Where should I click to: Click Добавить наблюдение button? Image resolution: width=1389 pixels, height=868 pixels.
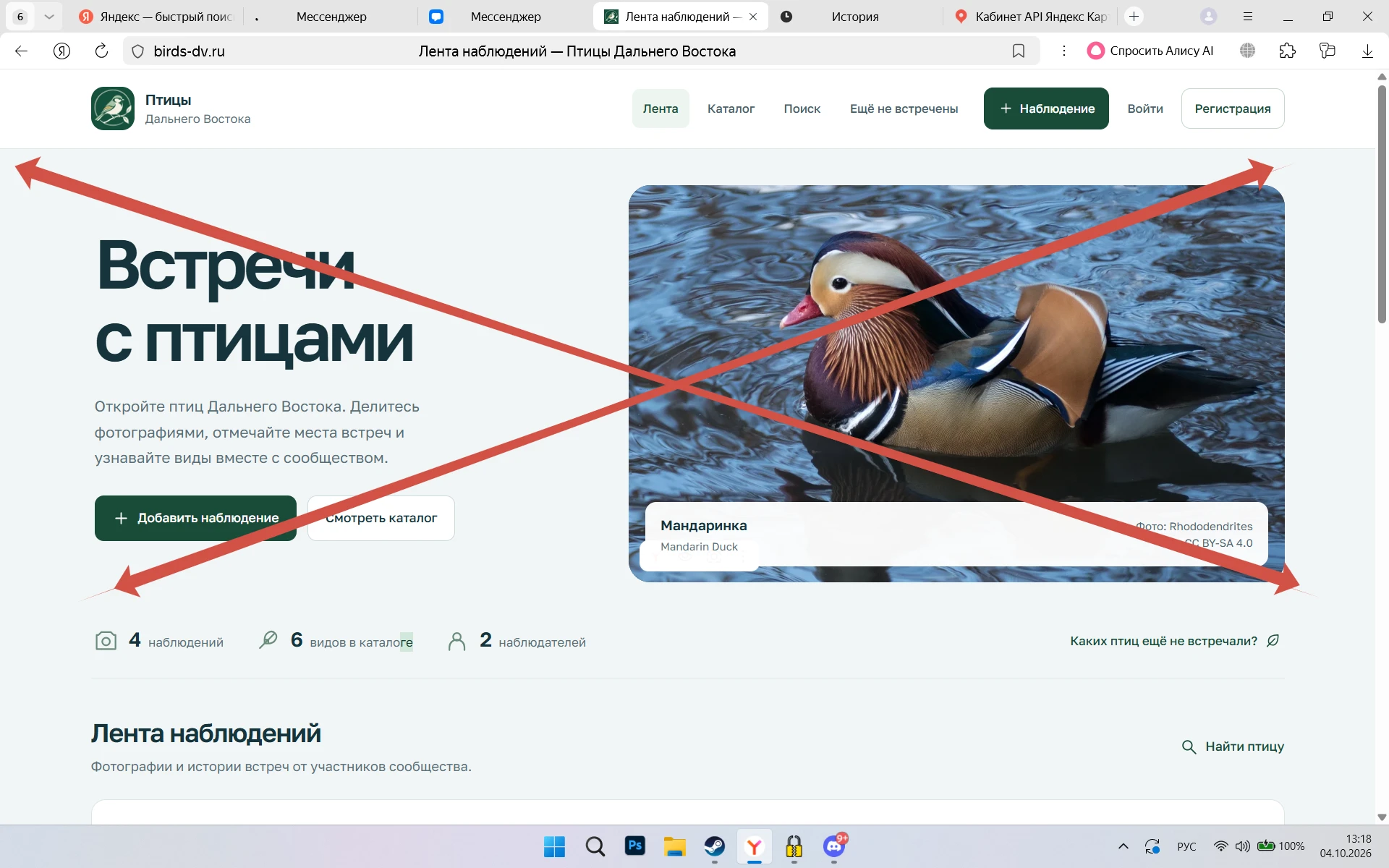point(195,518)
